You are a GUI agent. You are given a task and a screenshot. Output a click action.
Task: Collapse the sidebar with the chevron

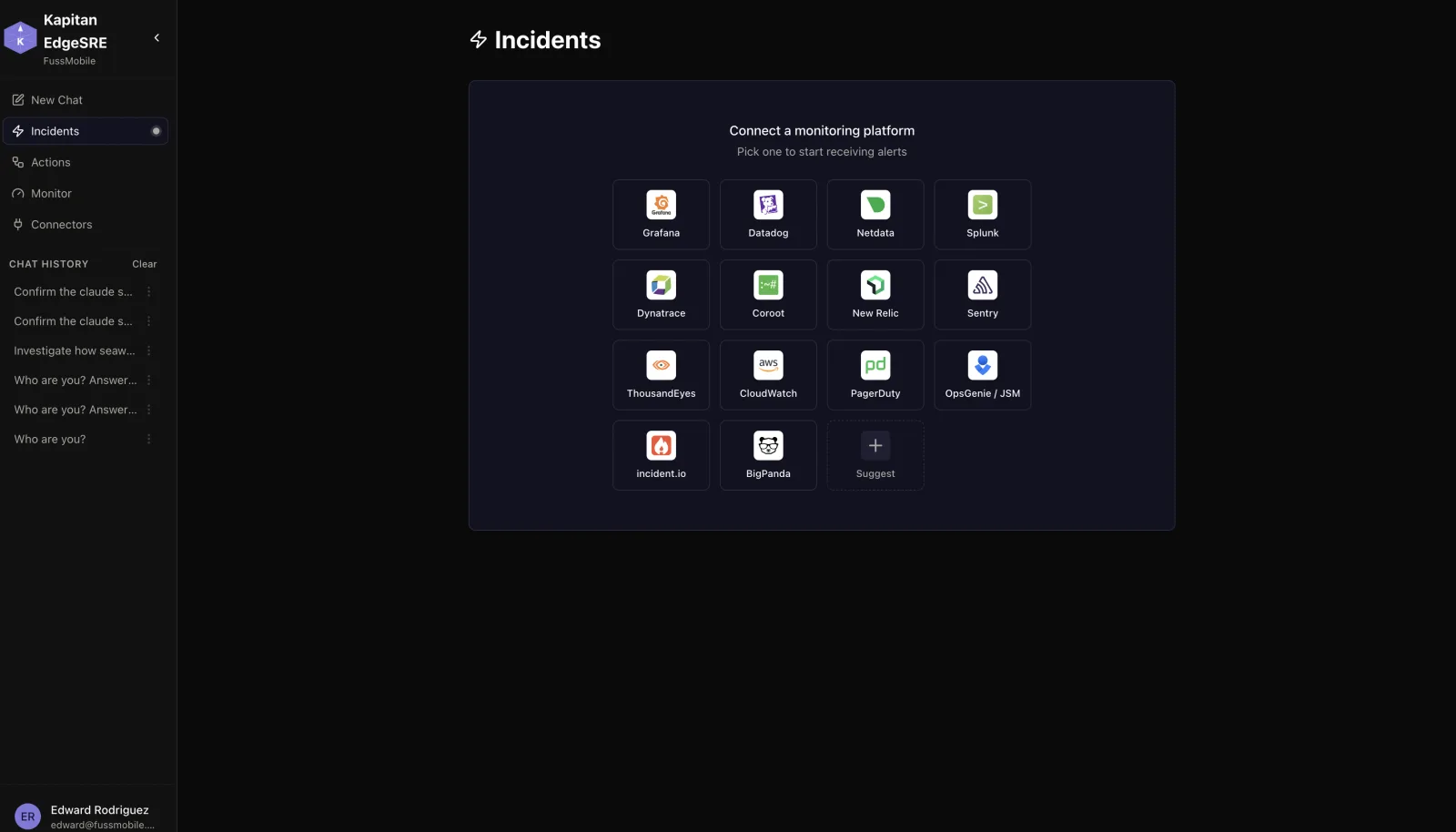157,37
